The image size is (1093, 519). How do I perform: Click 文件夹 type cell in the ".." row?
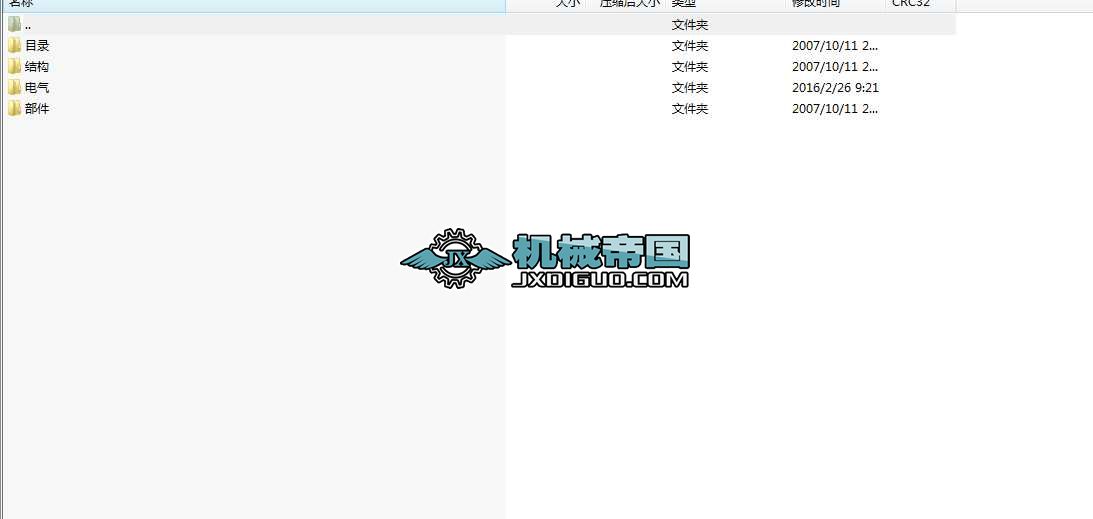click(690, 25)
